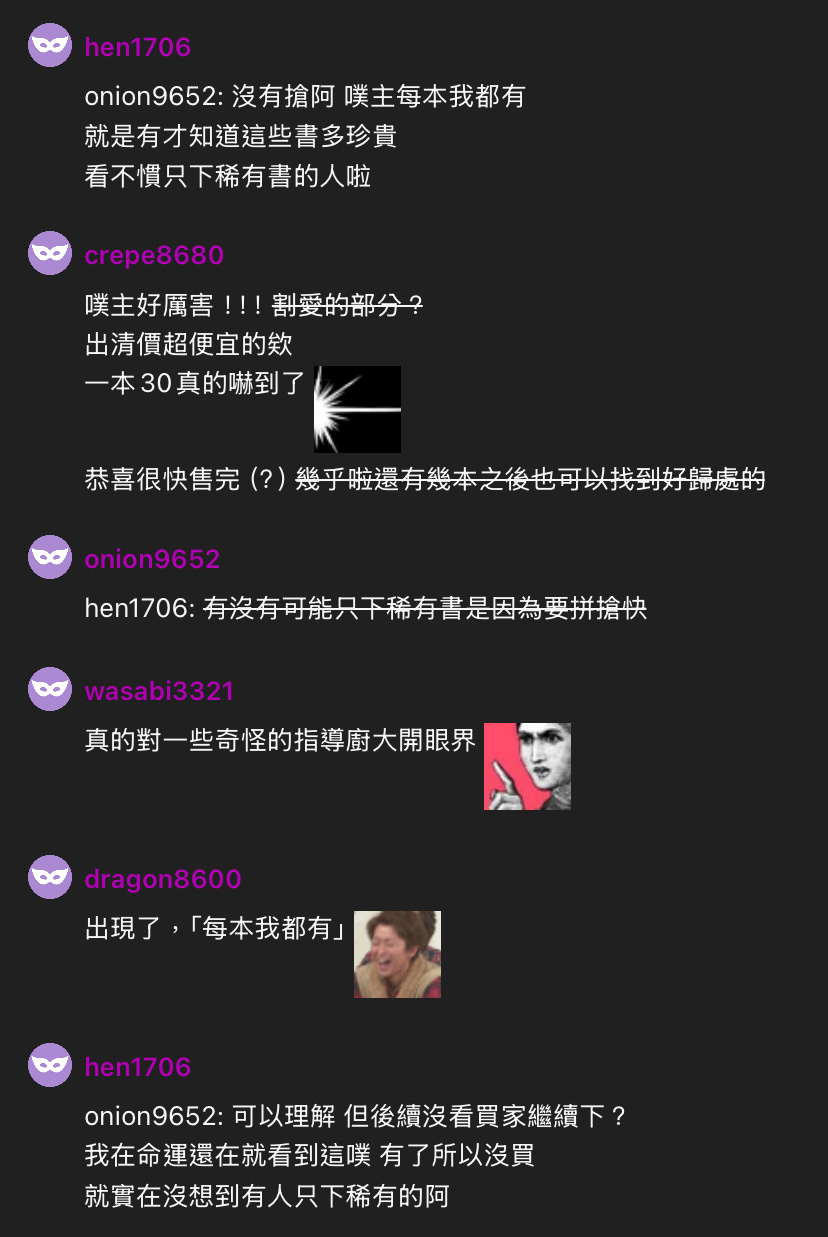Click crepe8680's mask avatar icon
The height and width of the screenshot is (1237, 828).
coord(50,253)
